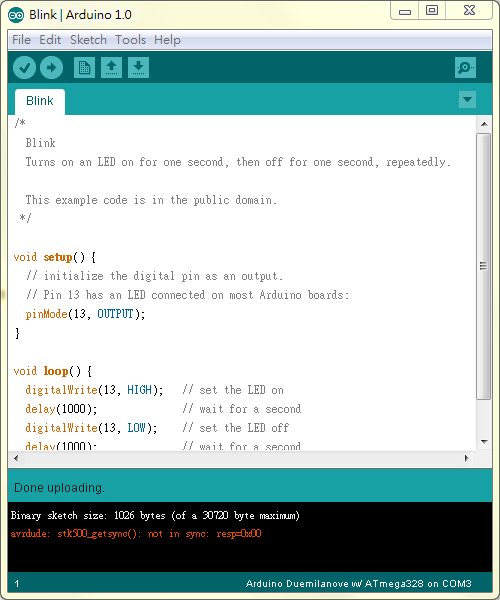Click '// initialize the digital pin as an output.' comment
The height and width of the screenshot is (600, 500).
[155, 276]
